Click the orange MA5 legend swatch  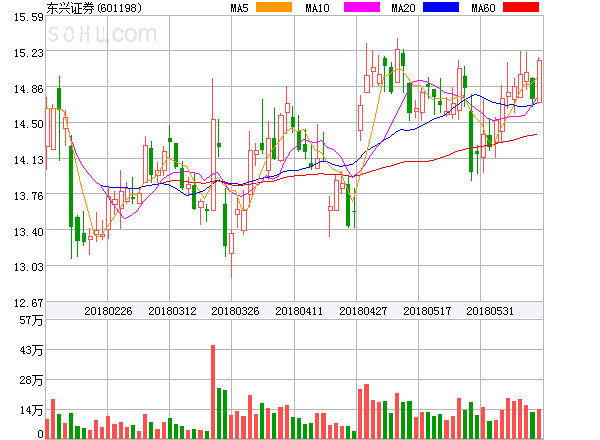point(274,7)
